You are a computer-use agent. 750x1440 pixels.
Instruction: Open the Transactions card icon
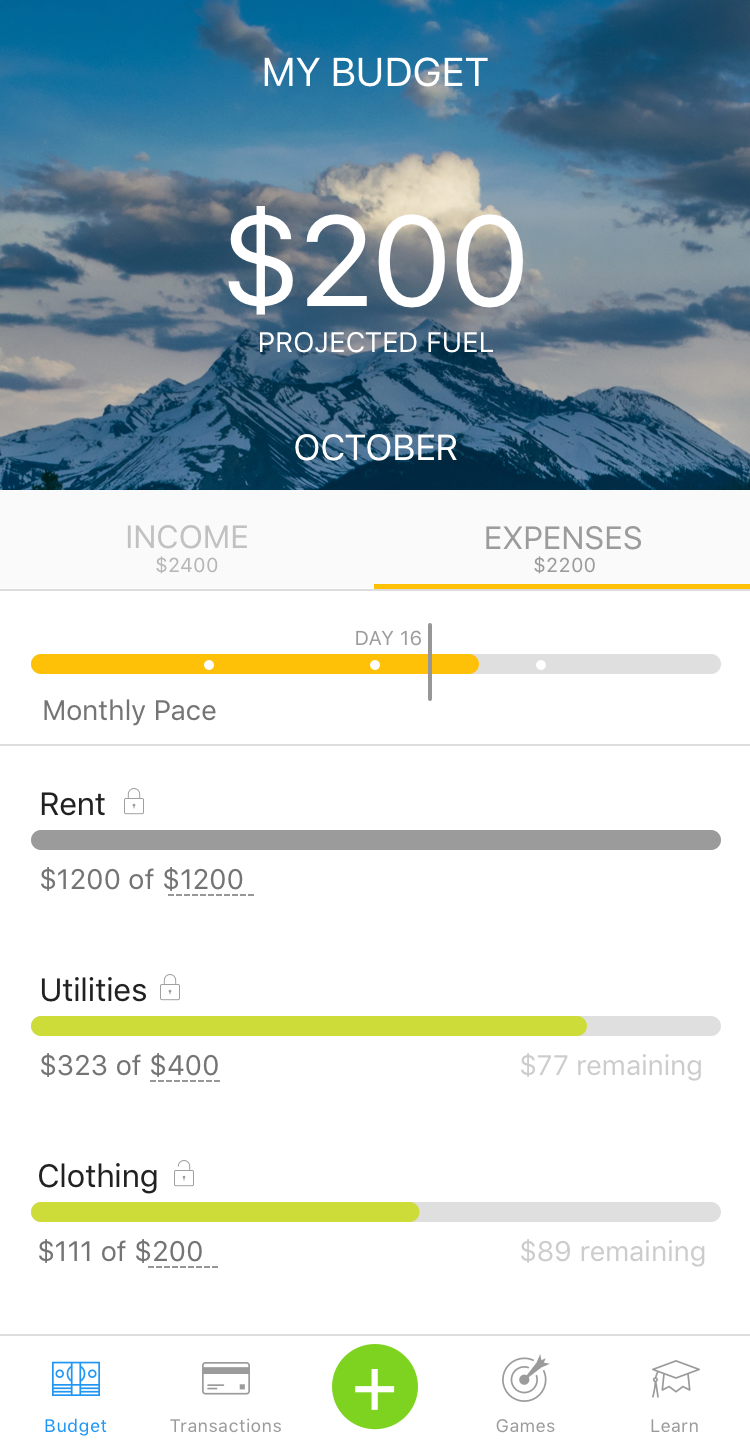pos(226,1380)
